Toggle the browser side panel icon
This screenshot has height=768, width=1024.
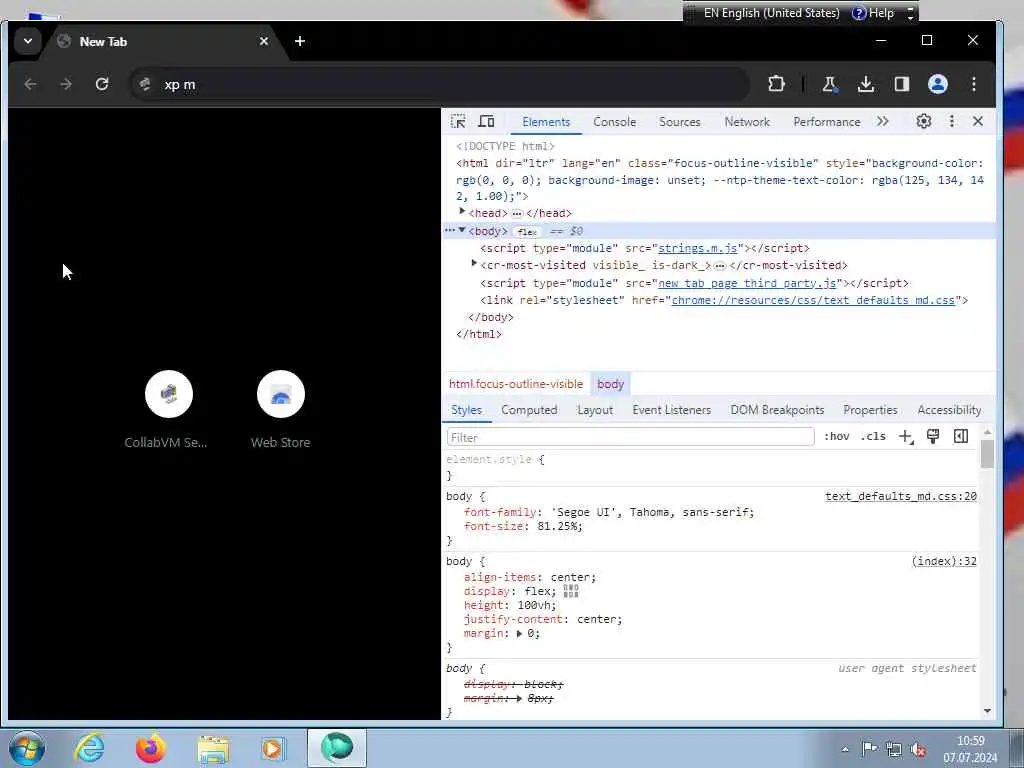click(x=902, y=84)
